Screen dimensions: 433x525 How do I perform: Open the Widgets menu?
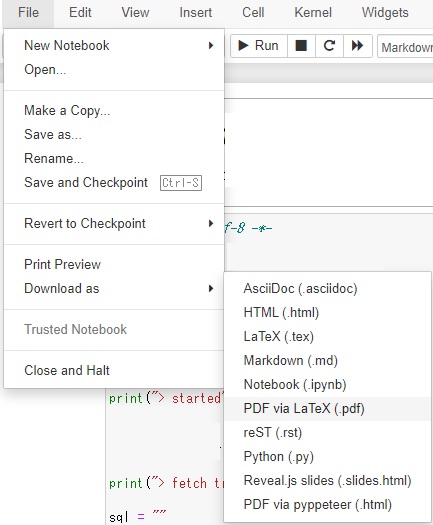[385, 13]
